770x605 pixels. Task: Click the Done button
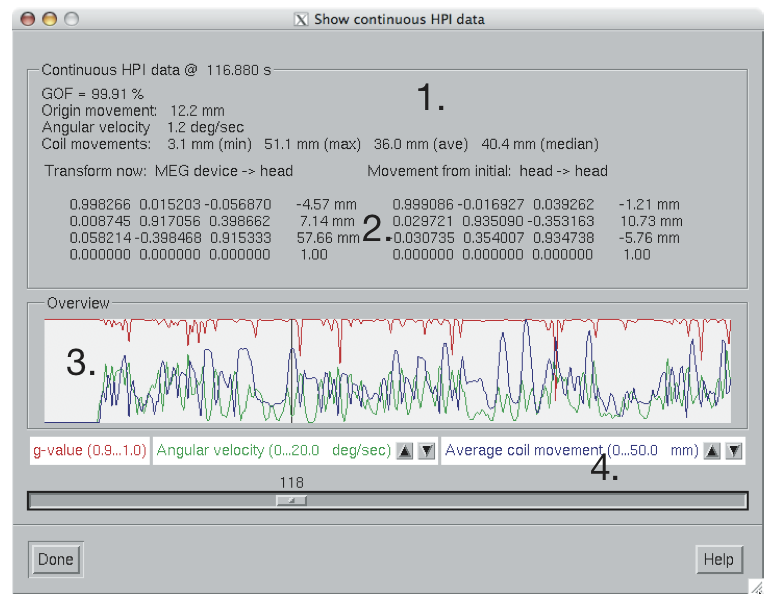click(x=55, y=559)
